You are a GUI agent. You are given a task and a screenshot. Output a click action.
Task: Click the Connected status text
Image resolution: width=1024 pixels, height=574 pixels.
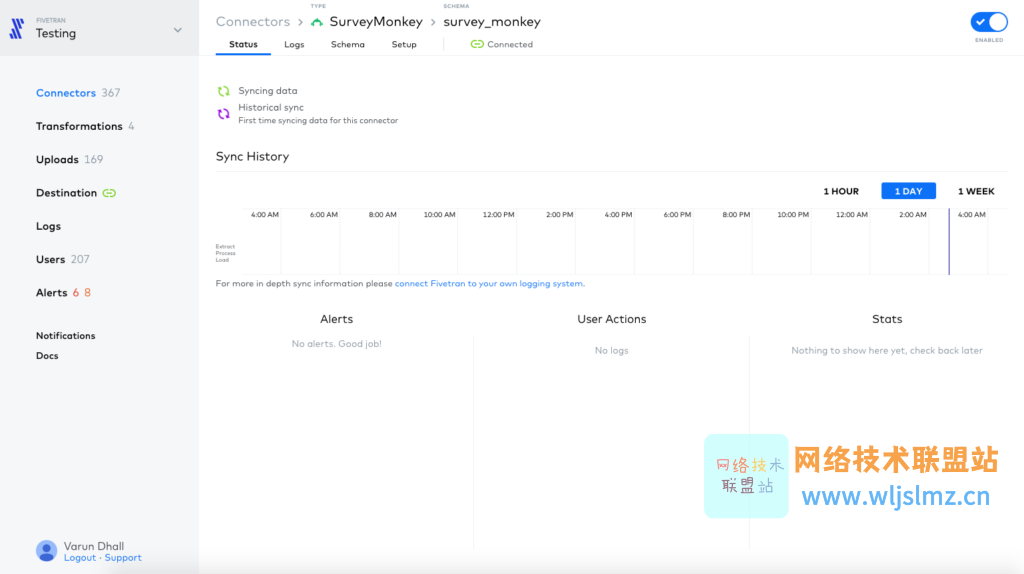click(x=510, y=44)
